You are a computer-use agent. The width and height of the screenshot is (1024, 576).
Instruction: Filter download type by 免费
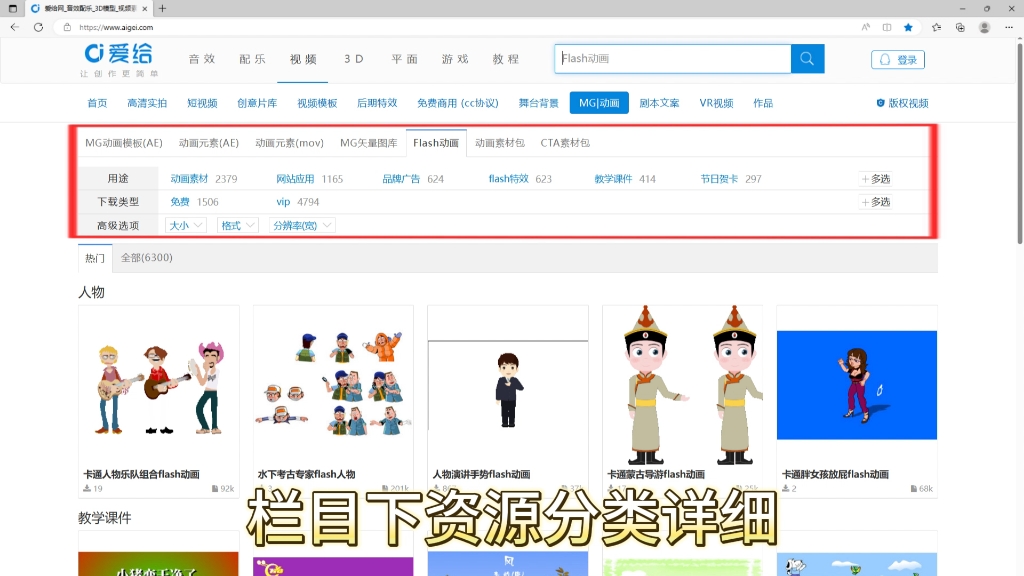[180, 202]
